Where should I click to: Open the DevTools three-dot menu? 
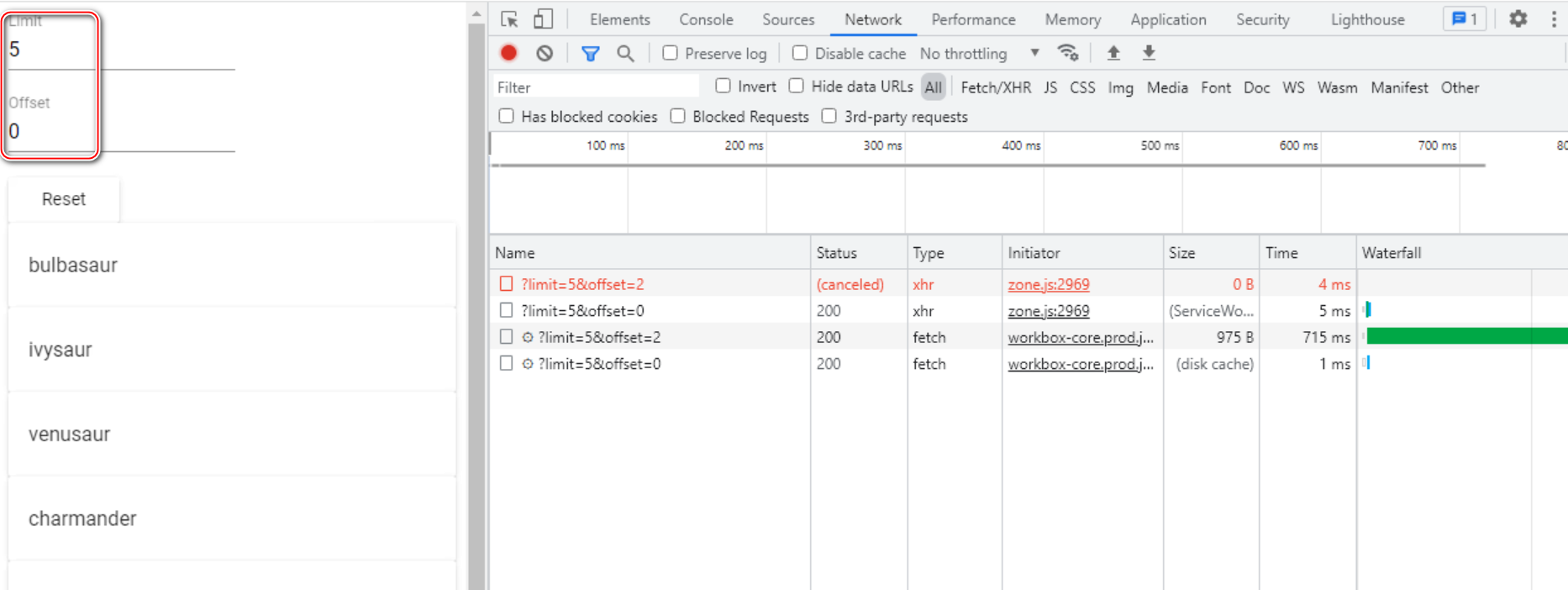1553,19
